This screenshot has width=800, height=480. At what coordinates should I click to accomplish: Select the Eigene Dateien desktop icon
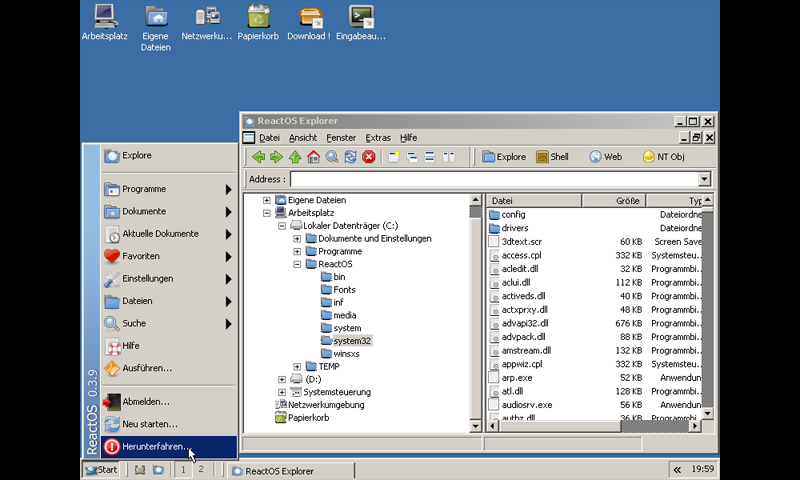[156, 28]
